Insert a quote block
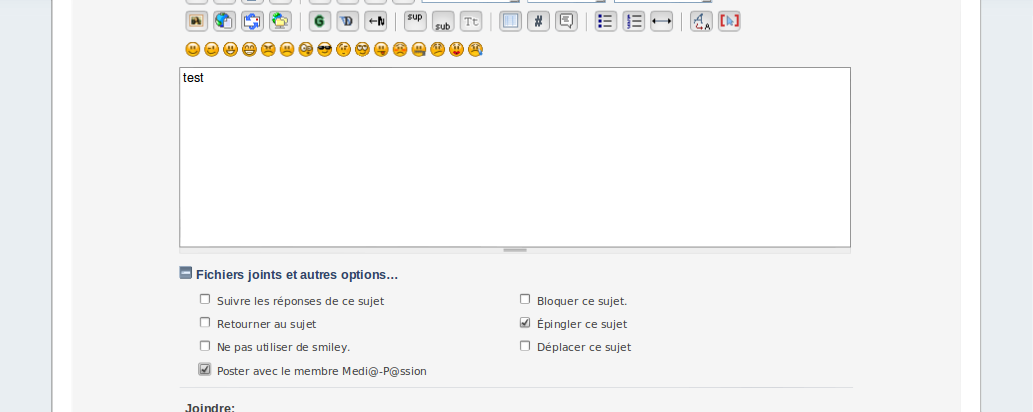This screenshot has height=412, width=1033. tap(566, 21)
